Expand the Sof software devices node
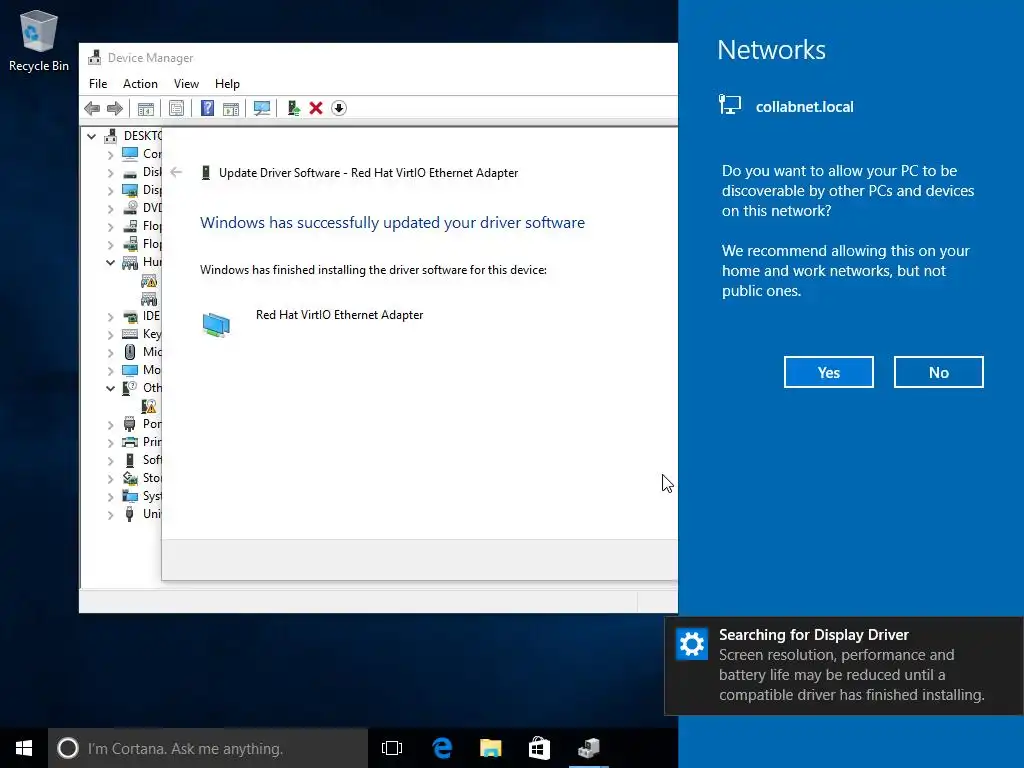Image resolution: width=1024 pixels, height=768 pixels. 110,460
